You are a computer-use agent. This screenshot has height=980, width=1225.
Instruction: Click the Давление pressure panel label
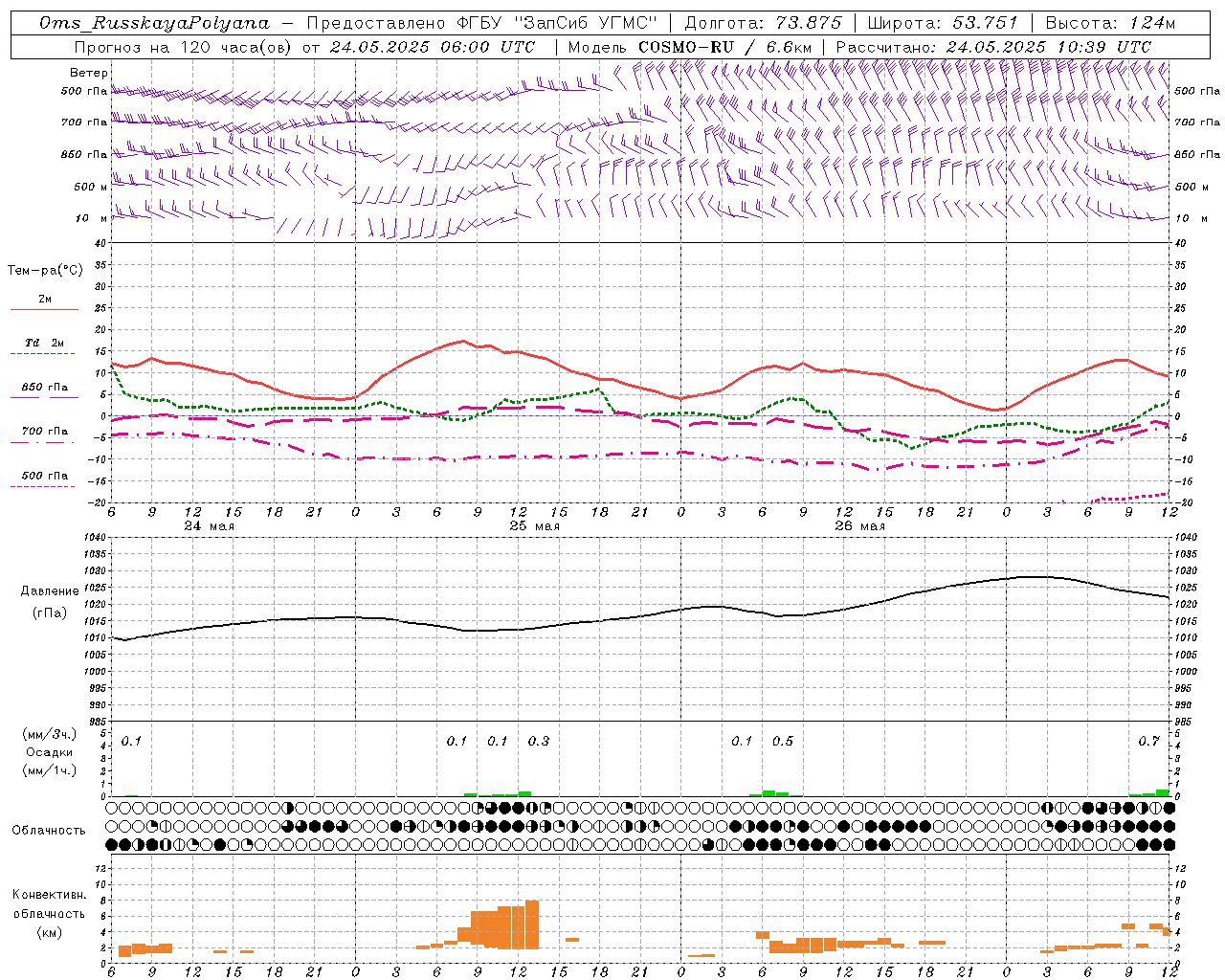click(x=50, y=591)
